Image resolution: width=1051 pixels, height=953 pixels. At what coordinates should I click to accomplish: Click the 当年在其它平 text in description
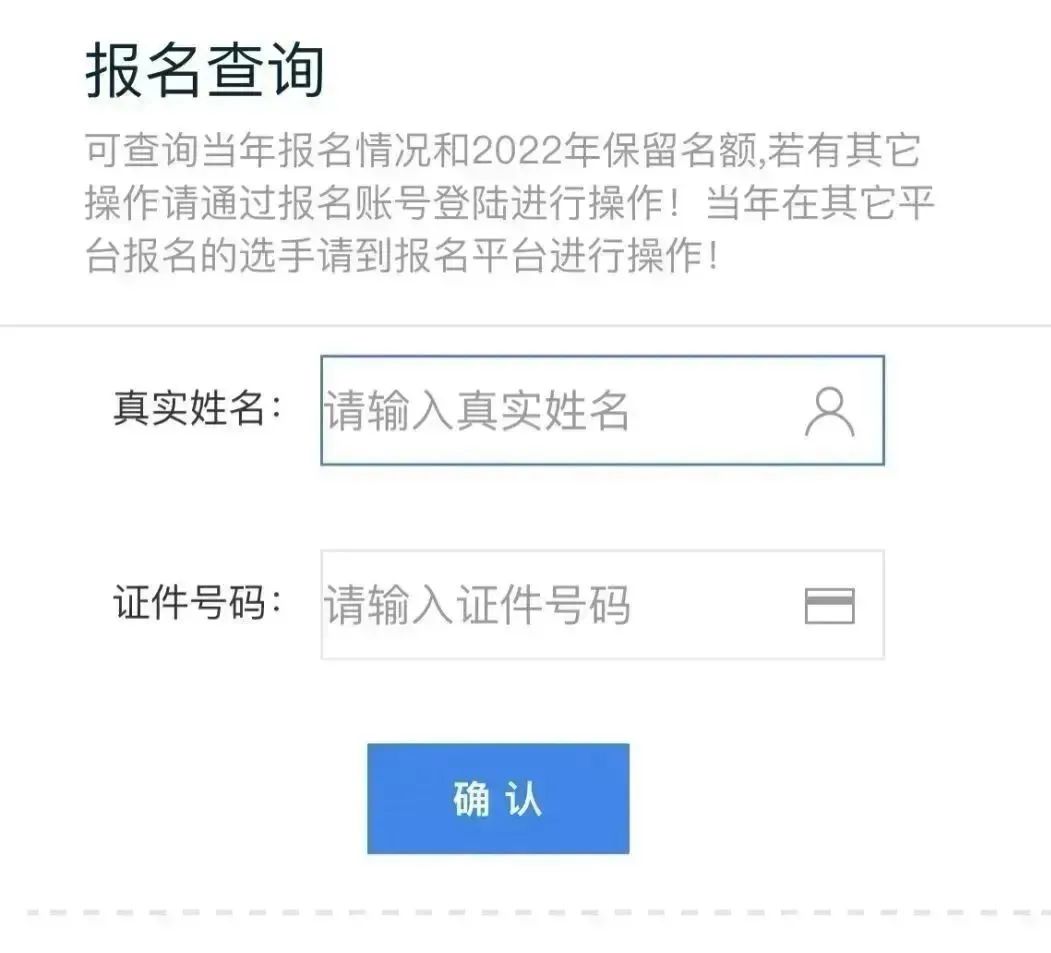[820, 202]
